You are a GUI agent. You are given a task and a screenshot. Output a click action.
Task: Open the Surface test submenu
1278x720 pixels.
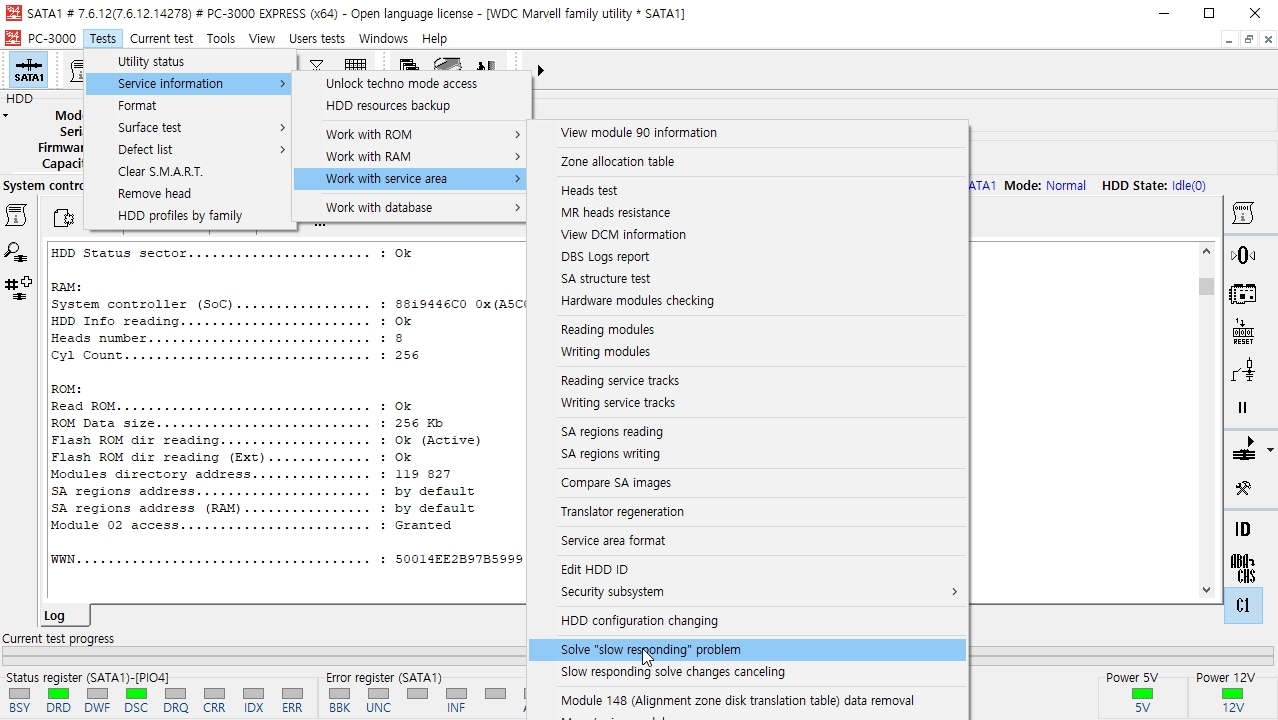[x=188, y=127]
